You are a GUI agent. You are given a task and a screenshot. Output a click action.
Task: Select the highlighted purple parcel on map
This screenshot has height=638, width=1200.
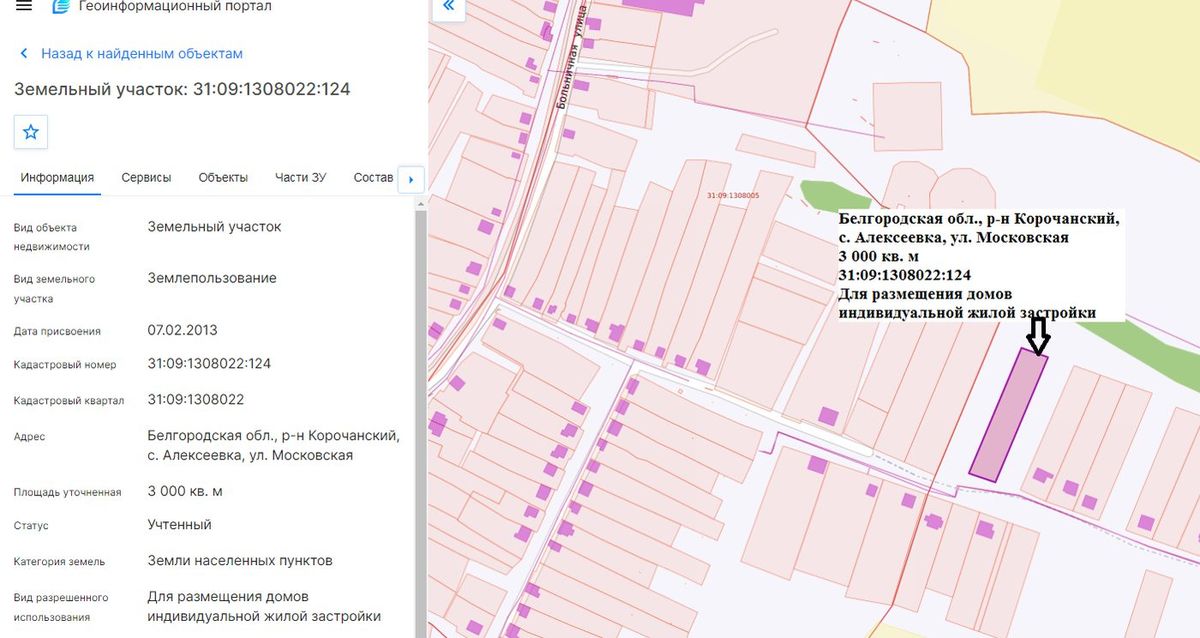(1008, 415)
